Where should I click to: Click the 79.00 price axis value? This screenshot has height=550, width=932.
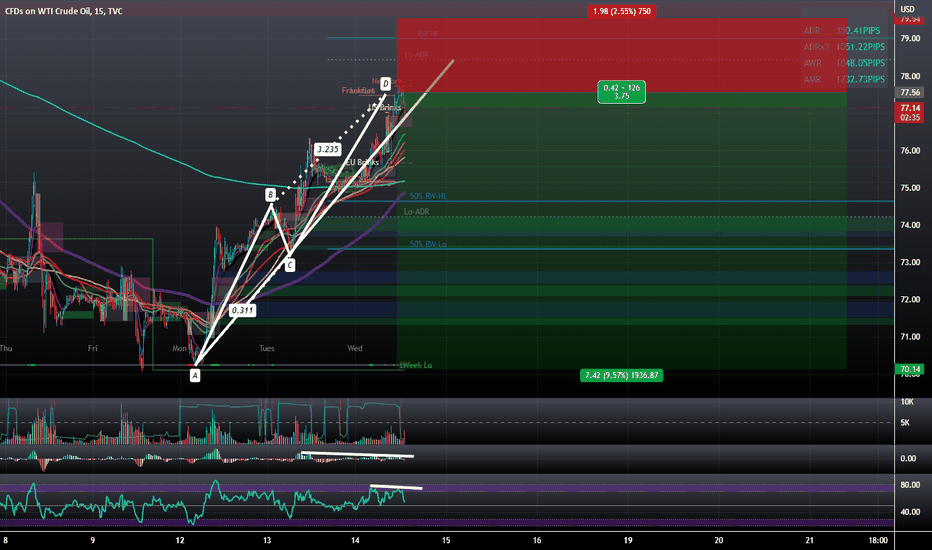click(x=910, y=38)
